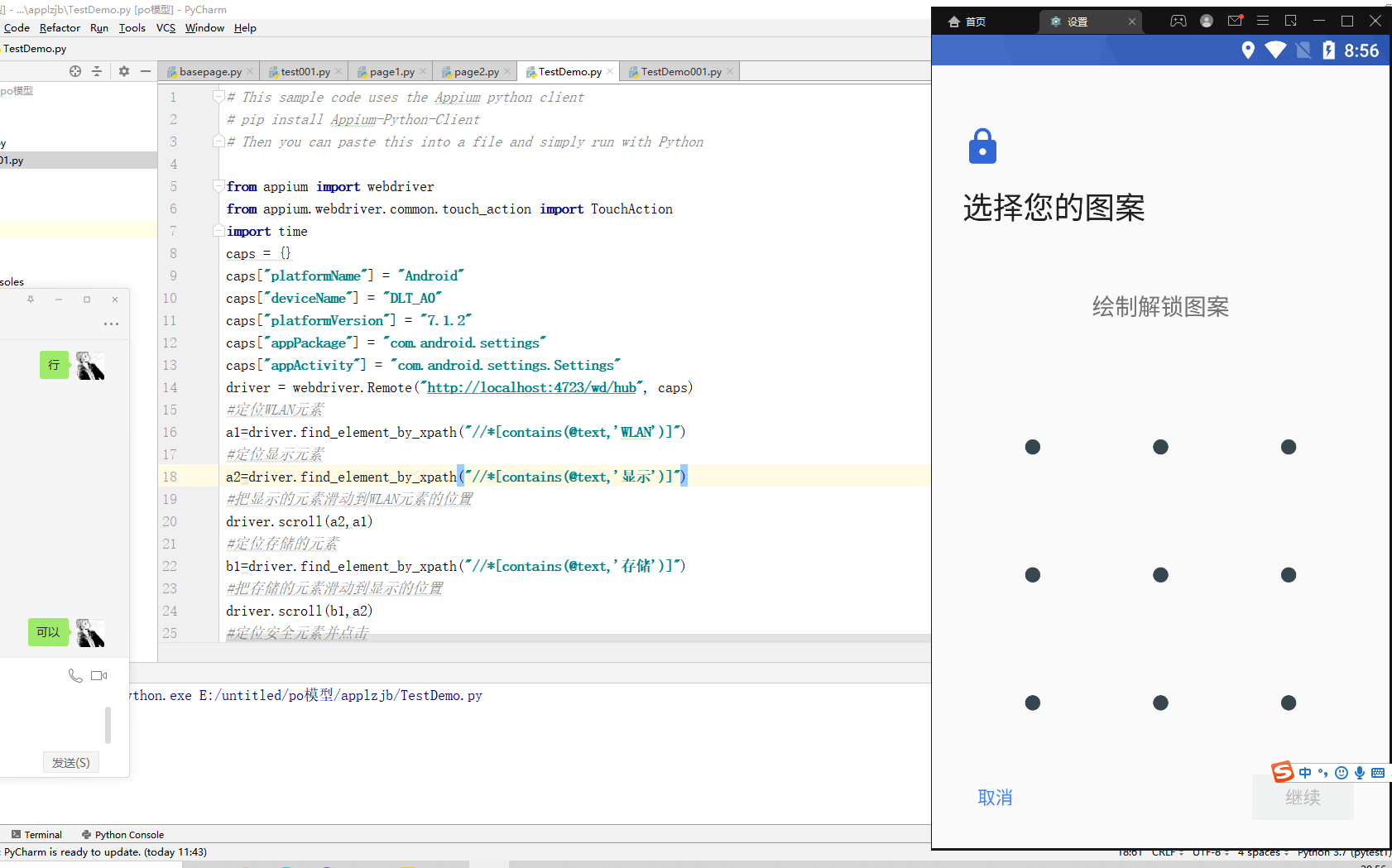Viewport: 1392px width, 868px height.
Task: Click the 发送(S) send button
Action: click(70, 762)
